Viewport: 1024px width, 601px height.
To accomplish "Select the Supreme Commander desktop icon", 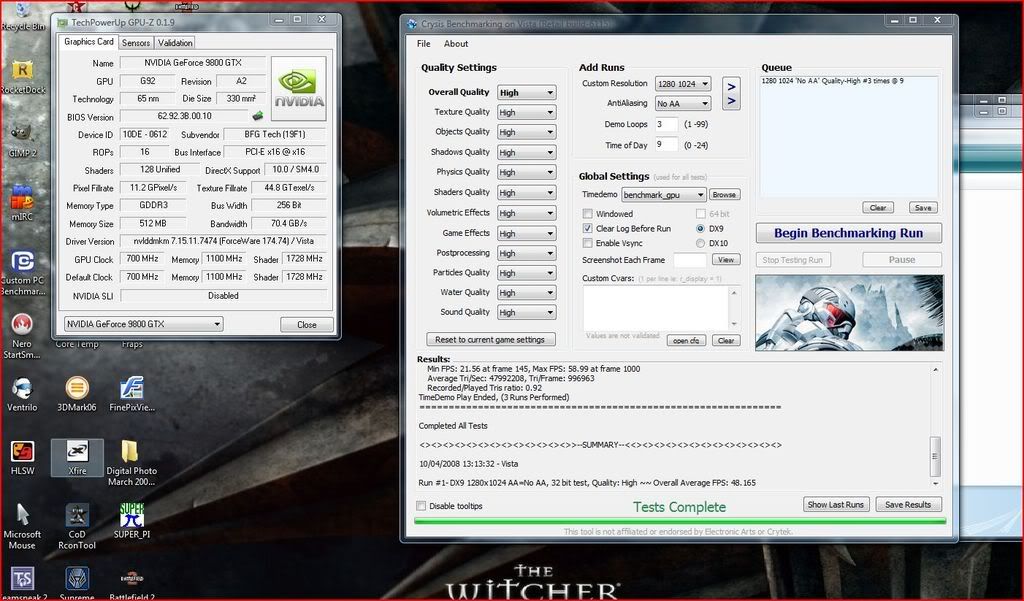I will pyautogui.click(x=77, y=583).
